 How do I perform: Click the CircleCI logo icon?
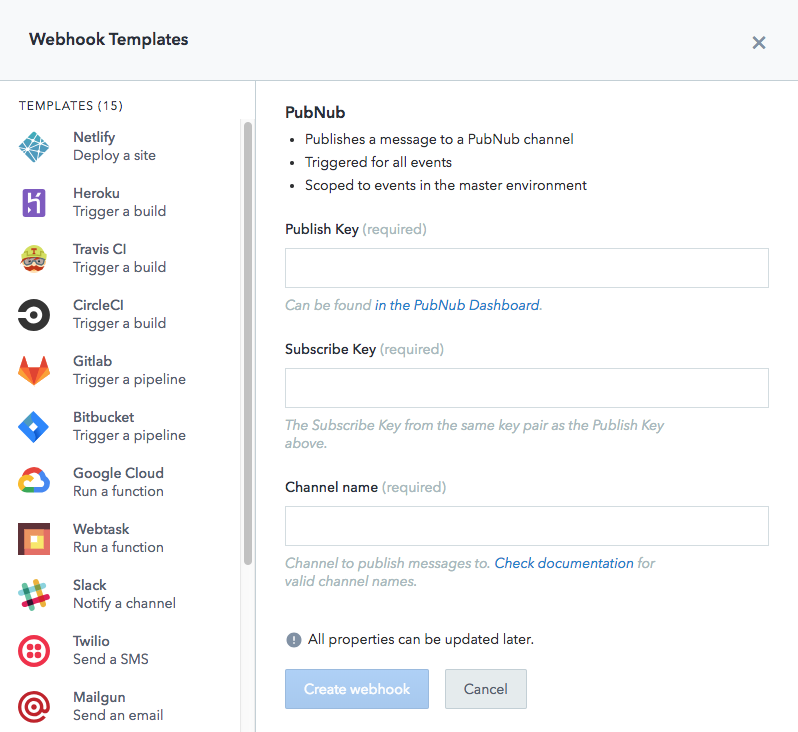point(34,315)
